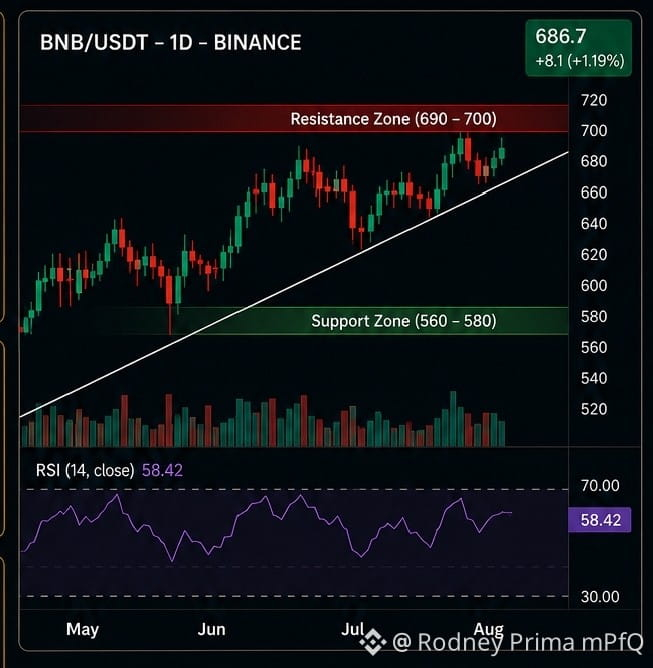
Task: Click the 680 price axis label
Action: coord(594,161)
